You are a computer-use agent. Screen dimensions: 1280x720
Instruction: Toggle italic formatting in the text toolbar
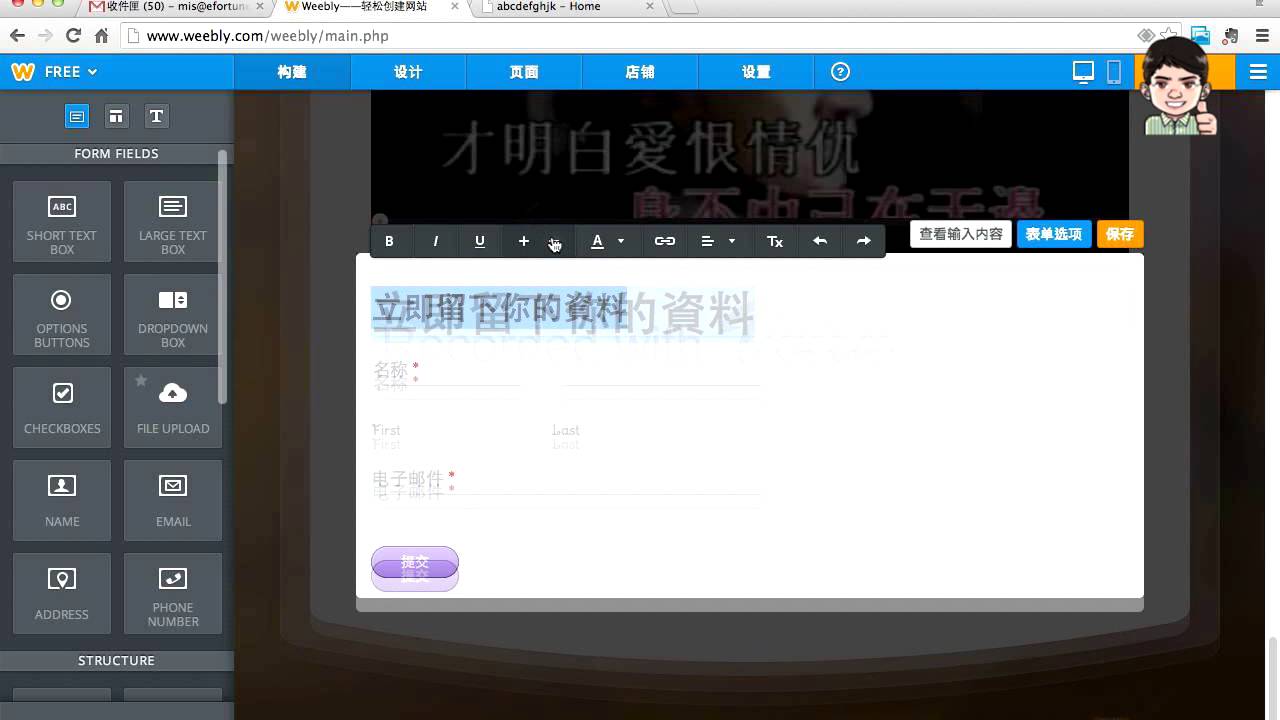(x=435, y=241)
